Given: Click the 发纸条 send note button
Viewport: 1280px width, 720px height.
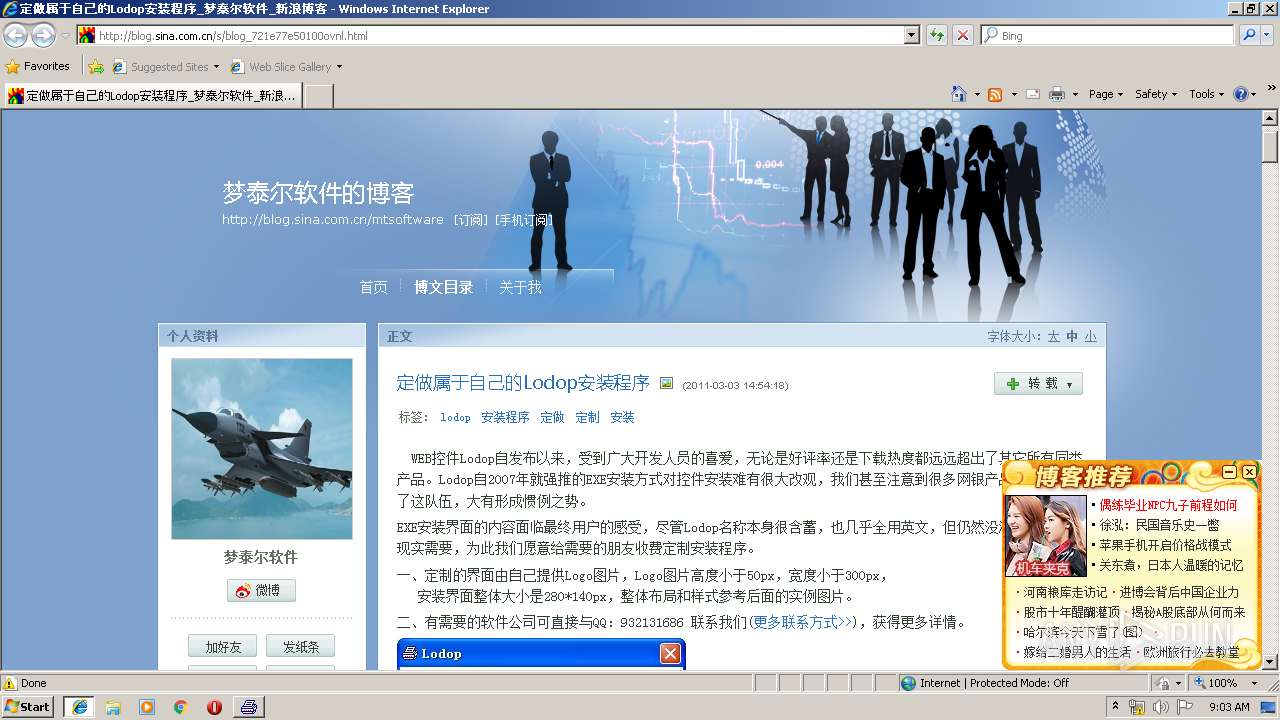Looking at the screenshot, I should coord(300,647).
